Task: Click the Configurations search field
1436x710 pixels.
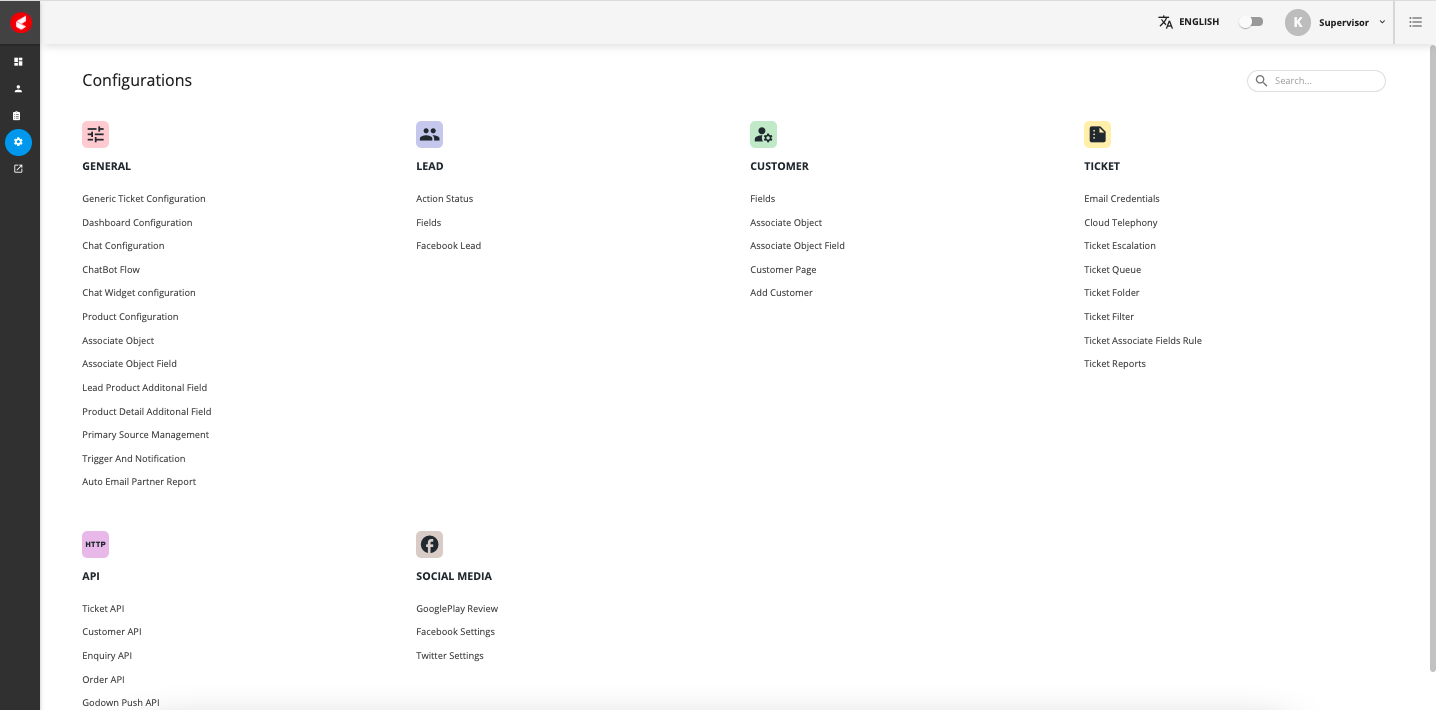Action: [x=1316, y=81]
